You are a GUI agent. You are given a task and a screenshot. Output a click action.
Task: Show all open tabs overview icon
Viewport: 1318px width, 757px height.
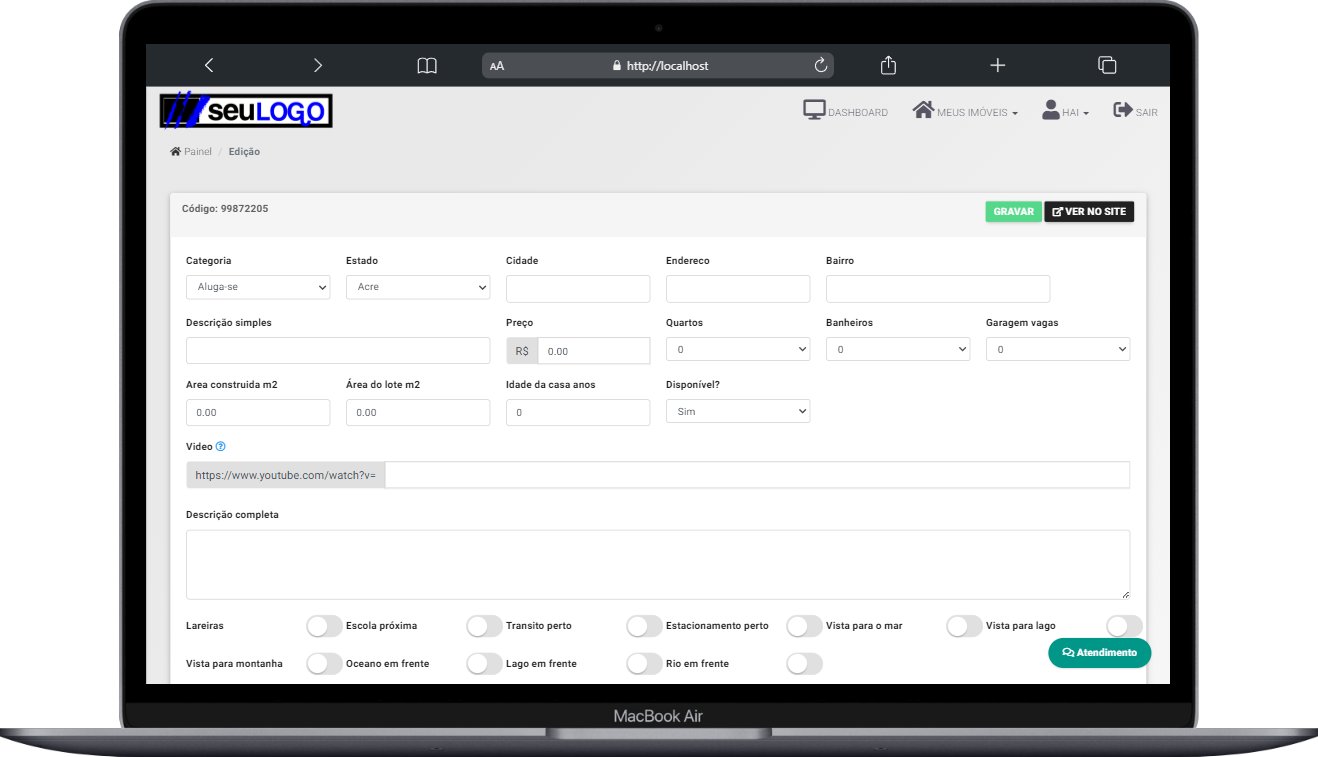(x=1107, y=65)
